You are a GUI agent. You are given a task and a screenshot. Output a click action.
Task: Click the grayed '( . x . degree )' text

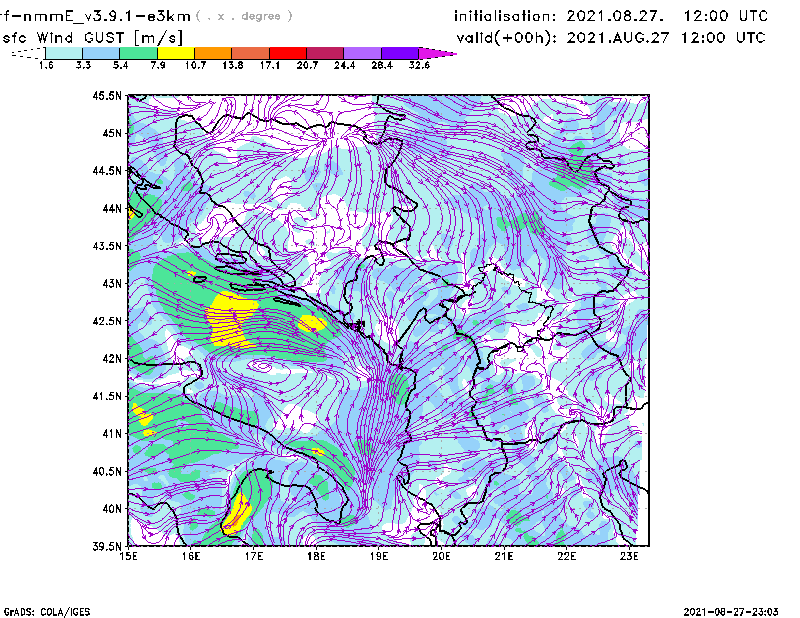point(244,16)
